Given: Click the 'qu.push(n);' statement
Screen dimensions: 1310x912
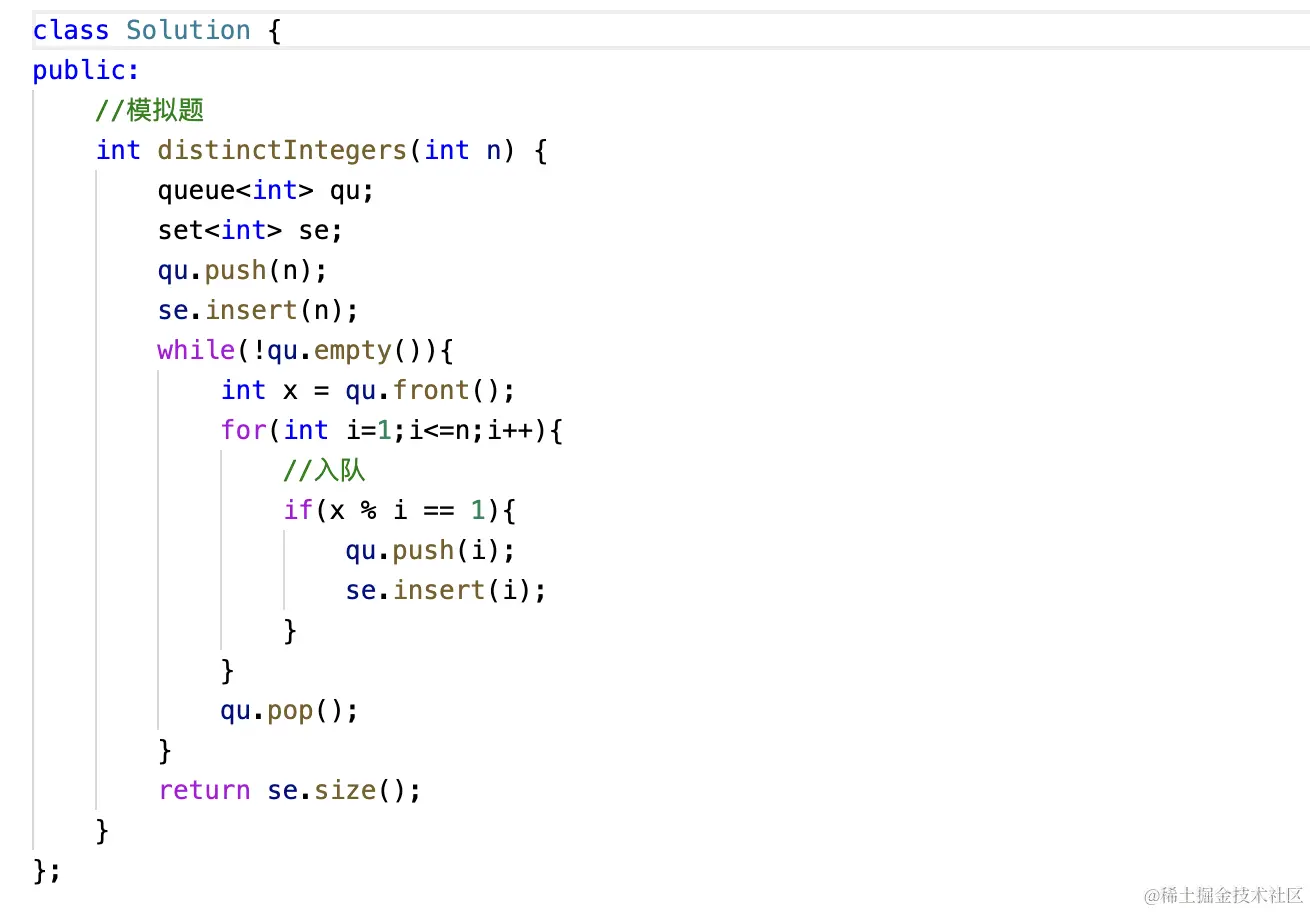Looking at the screenshot, I should (242, 270).
